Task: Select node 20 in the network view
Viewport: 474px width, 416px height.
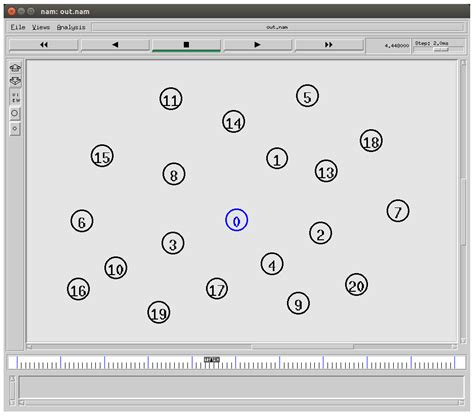Action: tap(356, 285)
